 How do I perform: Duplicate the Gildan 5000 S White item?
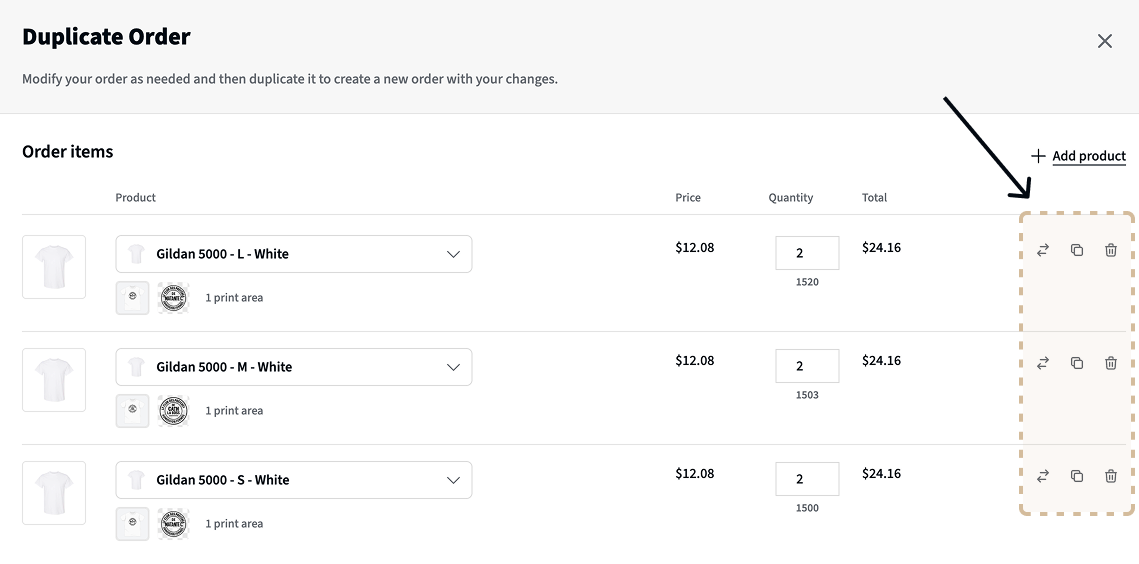tap(1077, 476)
